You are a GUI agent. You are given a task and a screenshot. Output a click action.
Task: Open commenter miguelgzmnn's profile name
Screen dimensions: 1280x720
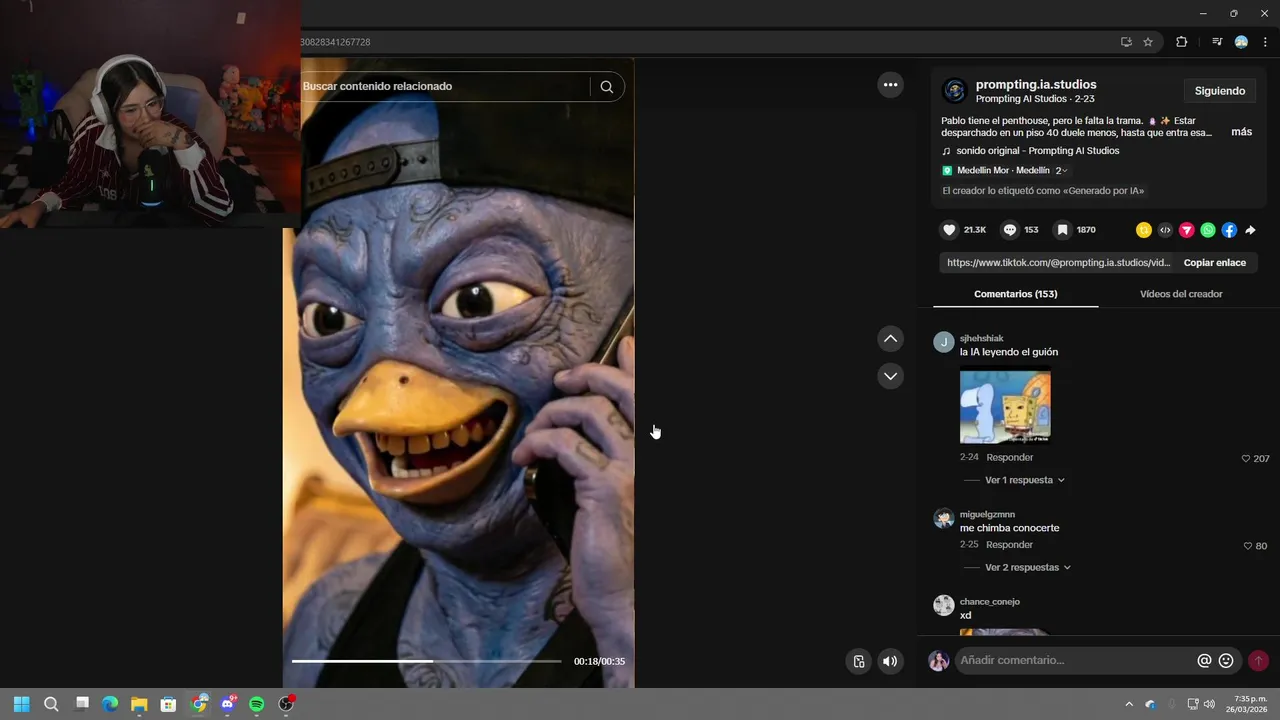click(x=987, y=515)
